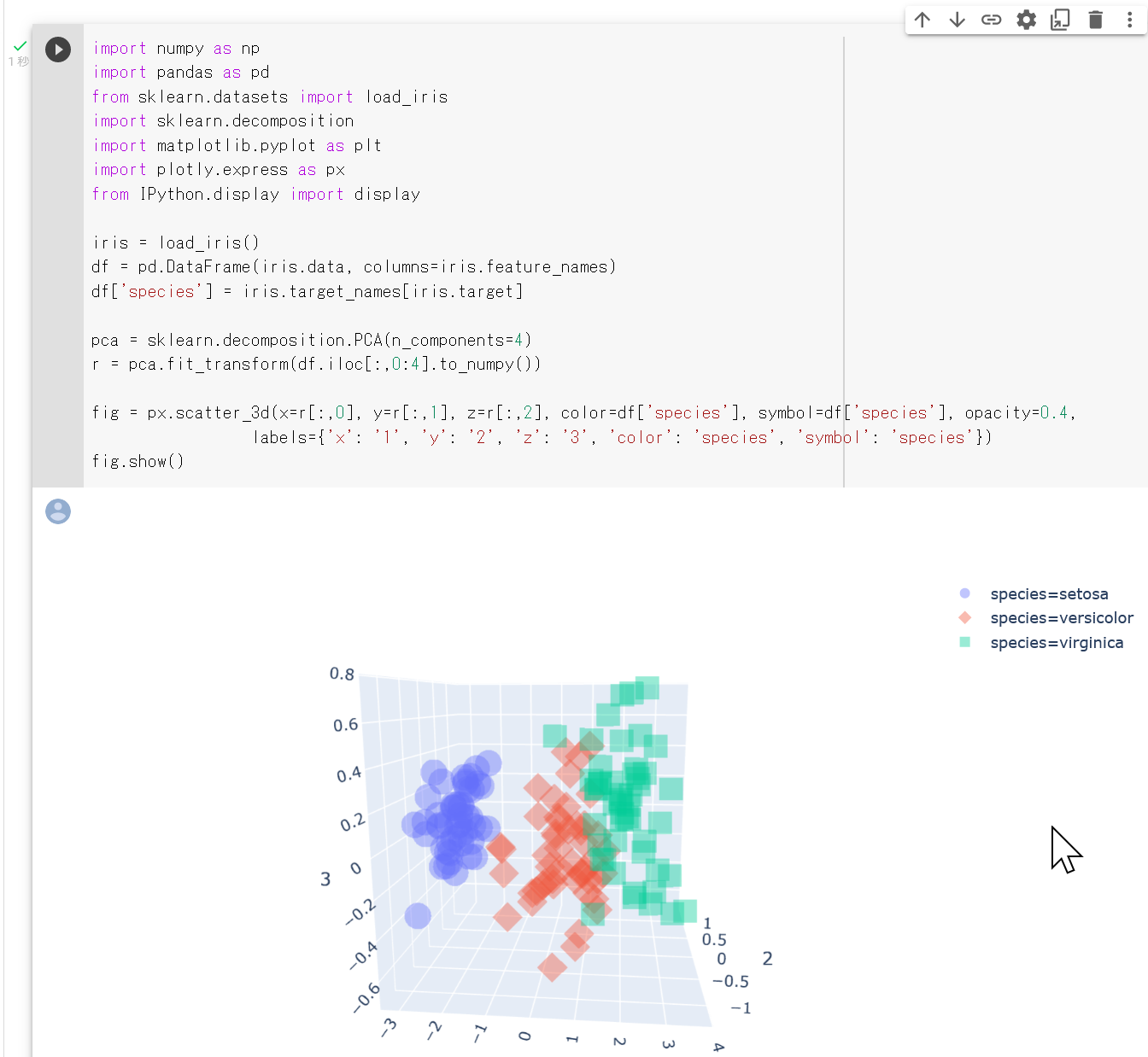Screen dimensions: 1148x1057
Task: Copy link to this cell
Action: (x=991, y=20)
